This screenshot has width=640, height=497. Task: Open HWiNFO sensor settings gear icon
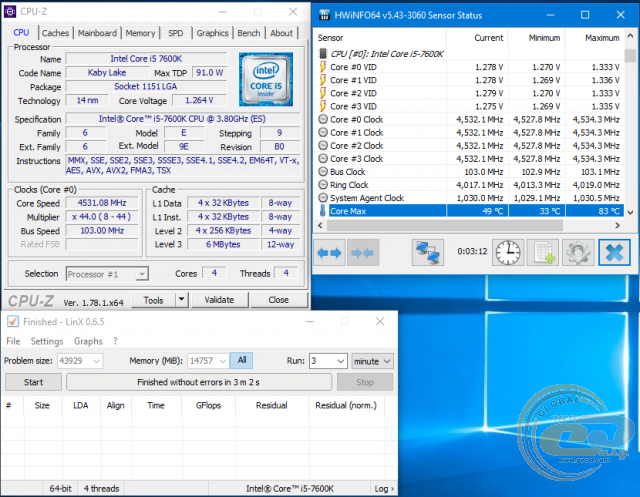(x=578, y=253)
